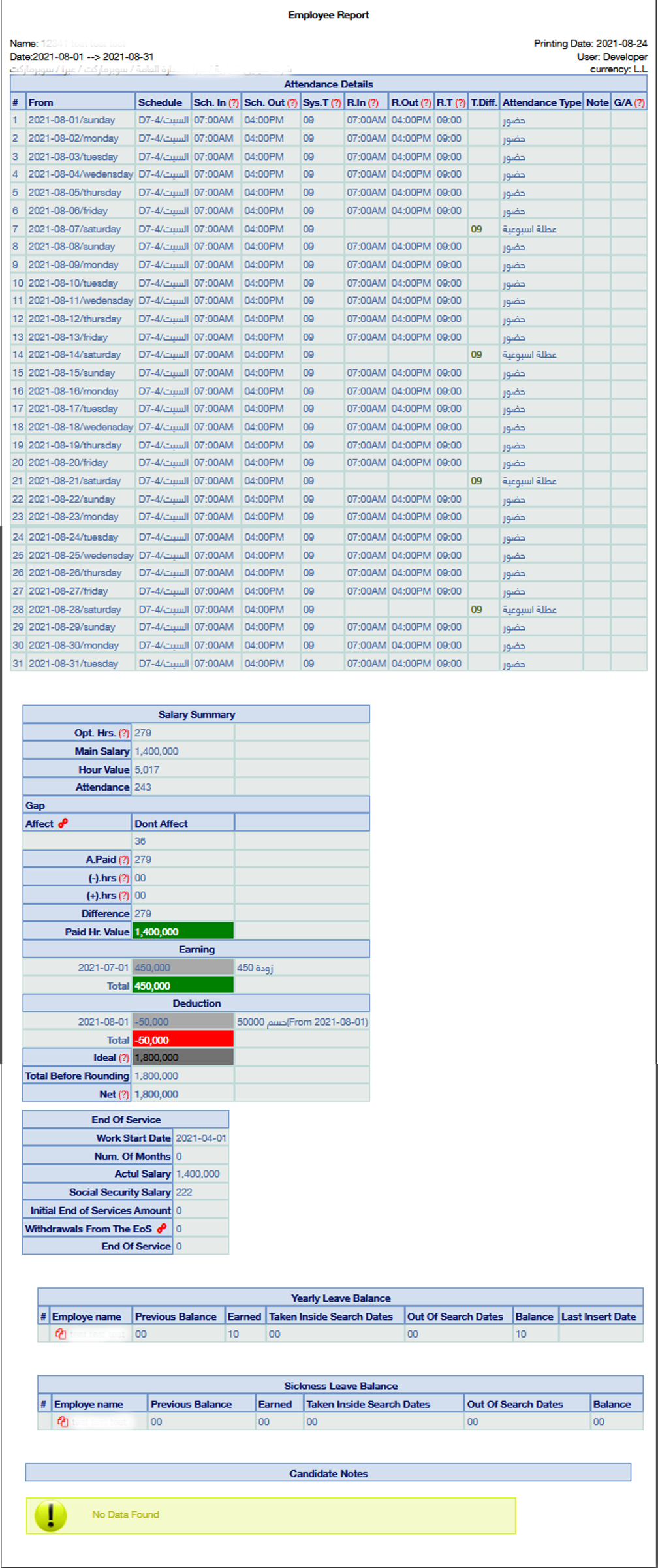Screen dimensions: 658x1568
Task: Click the red link icon beside Affect
Action: pos(63,823)
